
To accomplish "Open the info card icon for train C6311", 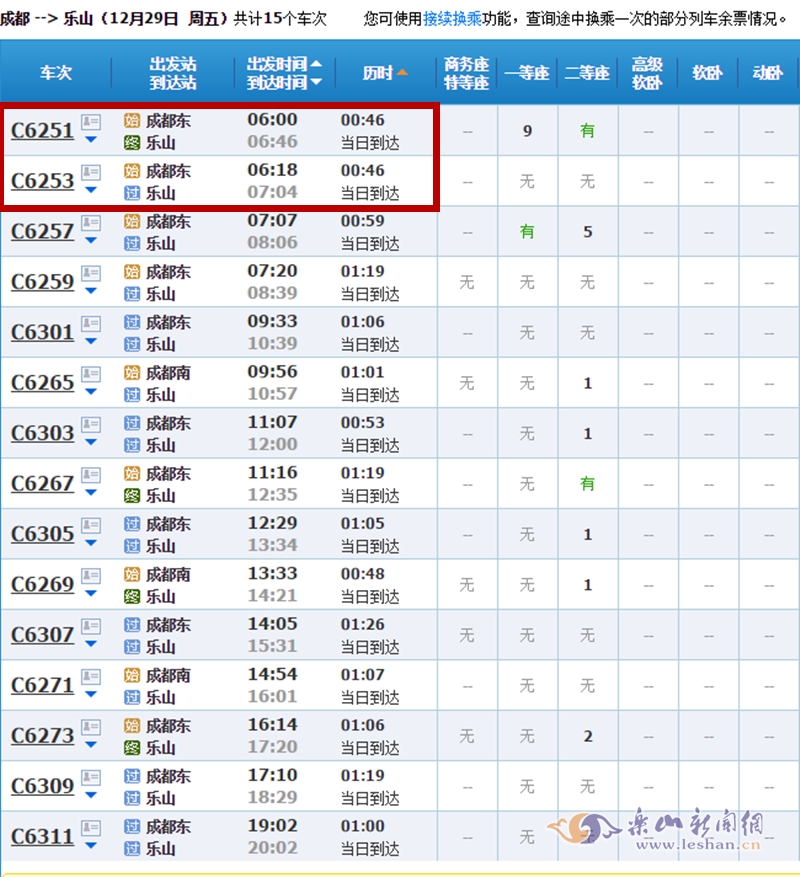I will [91, 827].
